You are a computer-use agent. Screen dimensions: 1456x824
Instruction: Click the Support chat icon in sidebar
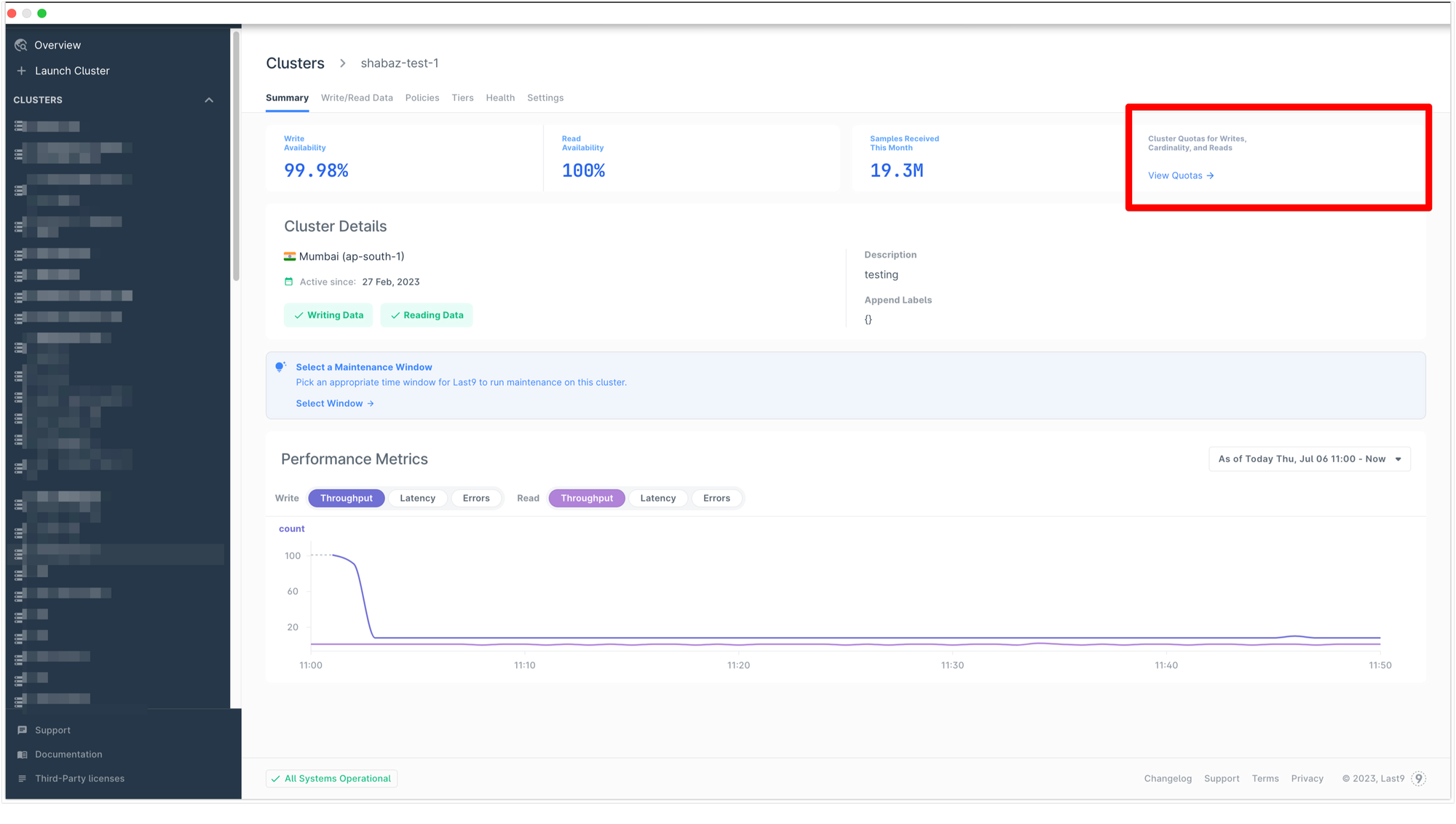point(22,730)
